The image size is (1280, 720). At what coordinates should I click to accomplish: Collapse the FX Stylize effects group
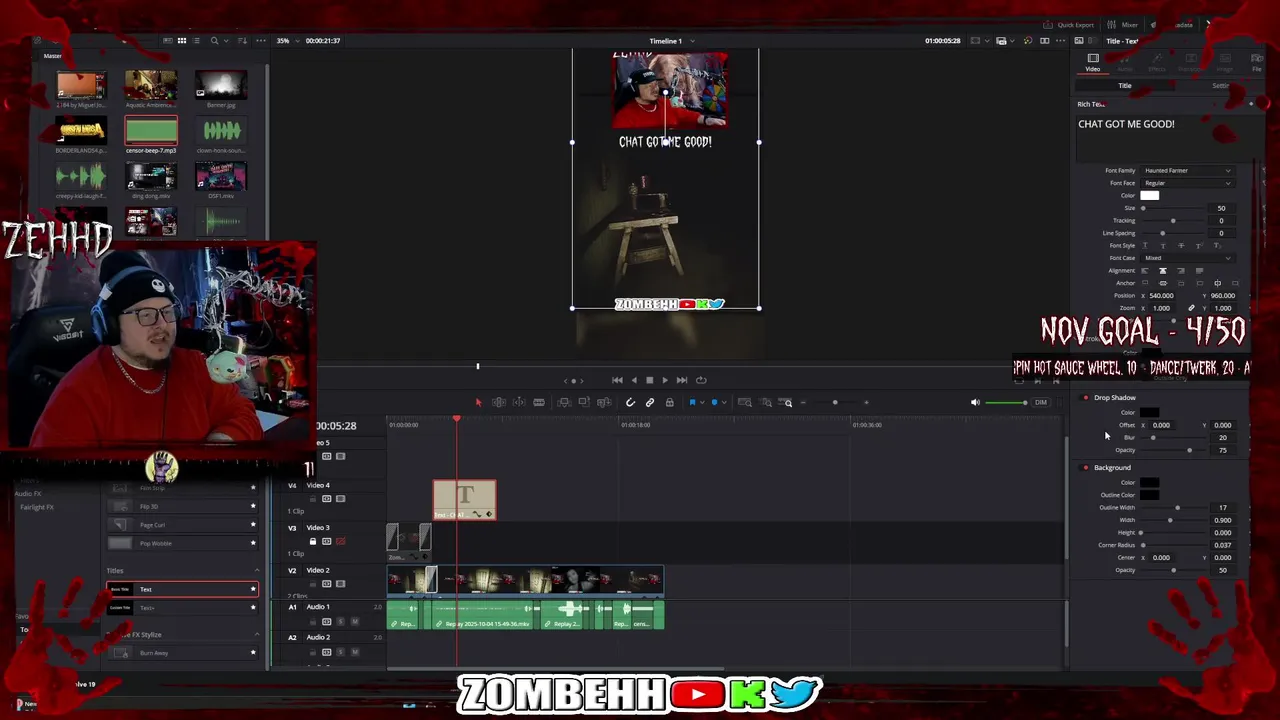(x=256, y=634)
